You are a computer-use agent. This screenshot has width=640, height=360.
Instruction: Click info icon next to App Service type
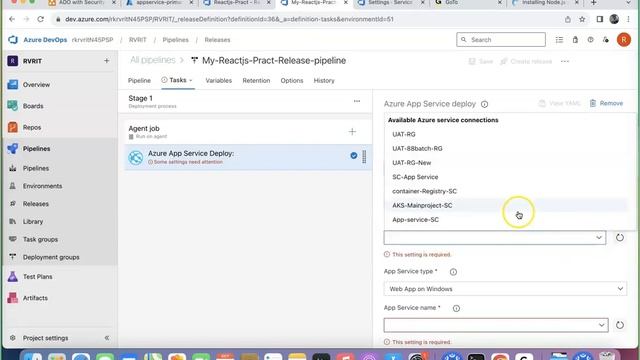[x=453, y=272]
